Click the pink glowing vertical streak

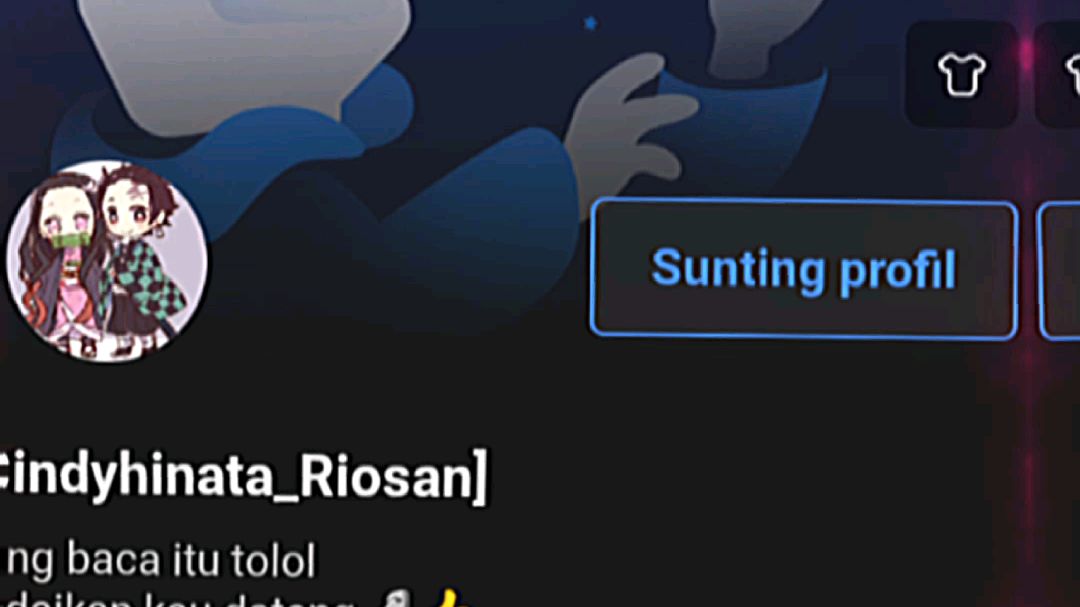click(1028, 303)
